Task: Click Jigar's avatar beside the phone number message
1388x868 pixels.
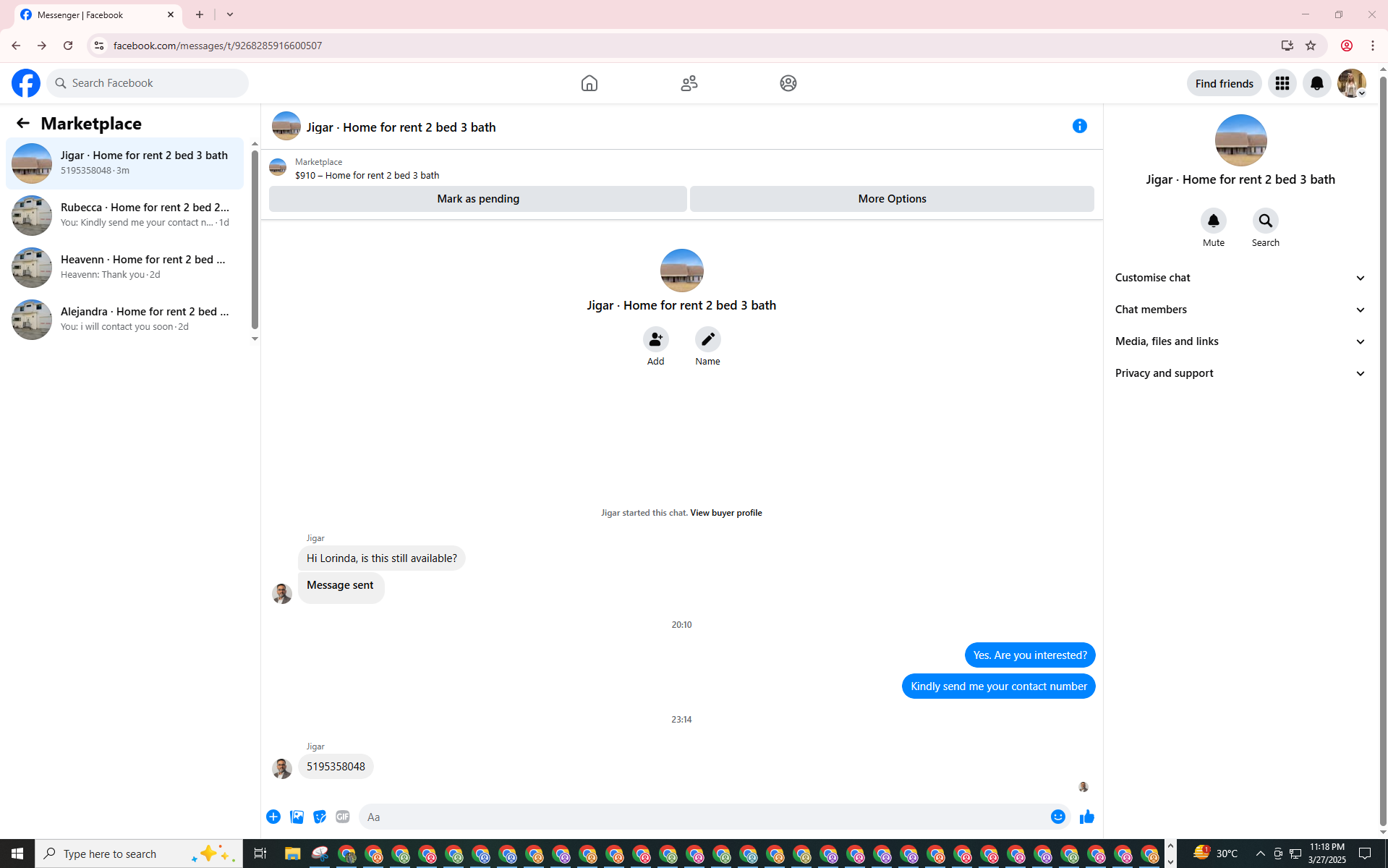Action: click(x=282, y=768)
